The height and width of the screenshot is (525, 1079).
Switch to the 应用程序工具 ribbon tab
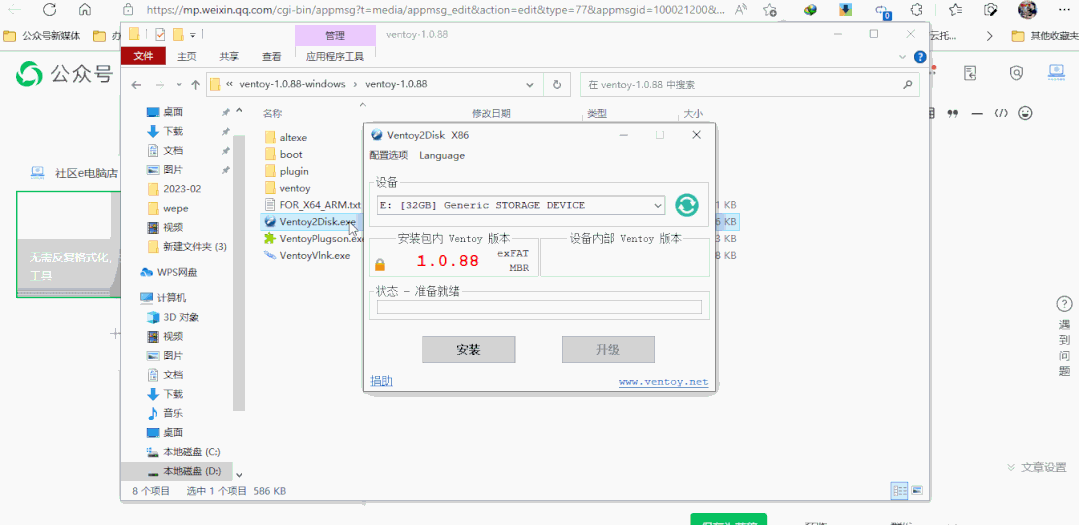click(x=335, y=56)
